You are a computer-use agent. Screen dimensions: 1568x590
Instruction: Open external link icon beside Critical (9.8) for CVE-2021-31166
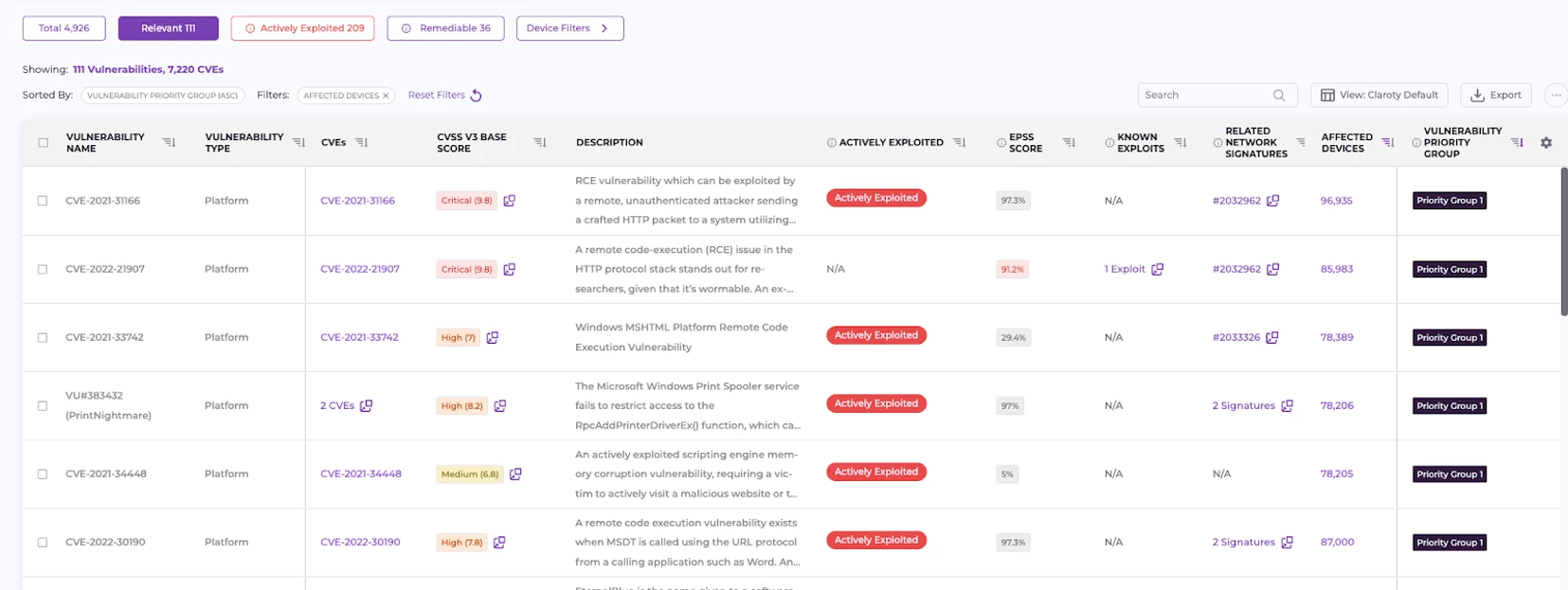510,201
